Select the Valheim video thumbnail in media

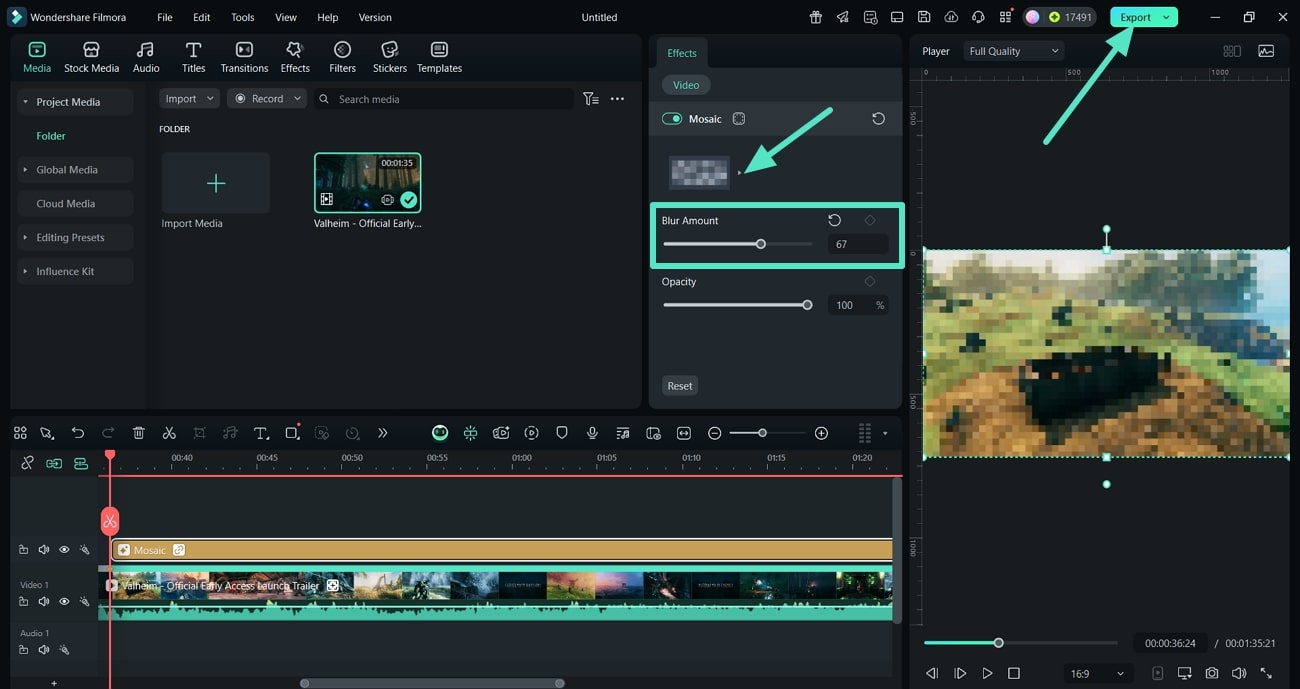[368, 183]
